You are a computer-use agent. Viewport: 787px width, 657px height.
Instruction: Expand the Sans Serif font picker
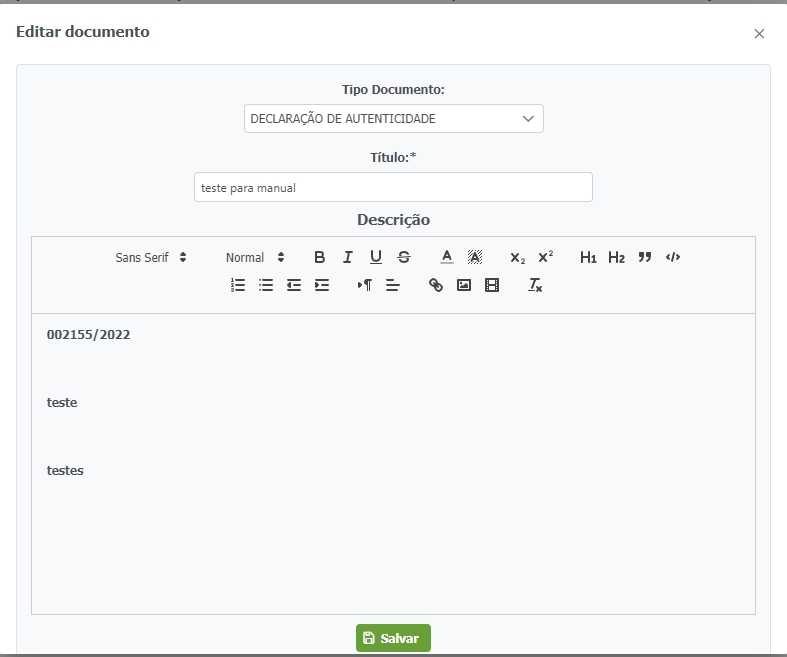(151, 257)
